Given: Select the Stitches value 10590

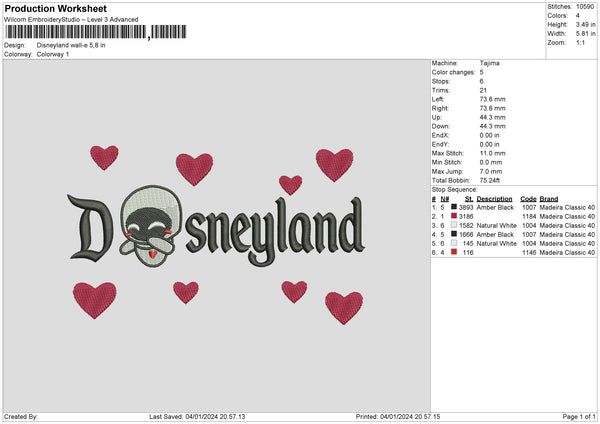Looking at the screenshot, I should coord(585,7).
